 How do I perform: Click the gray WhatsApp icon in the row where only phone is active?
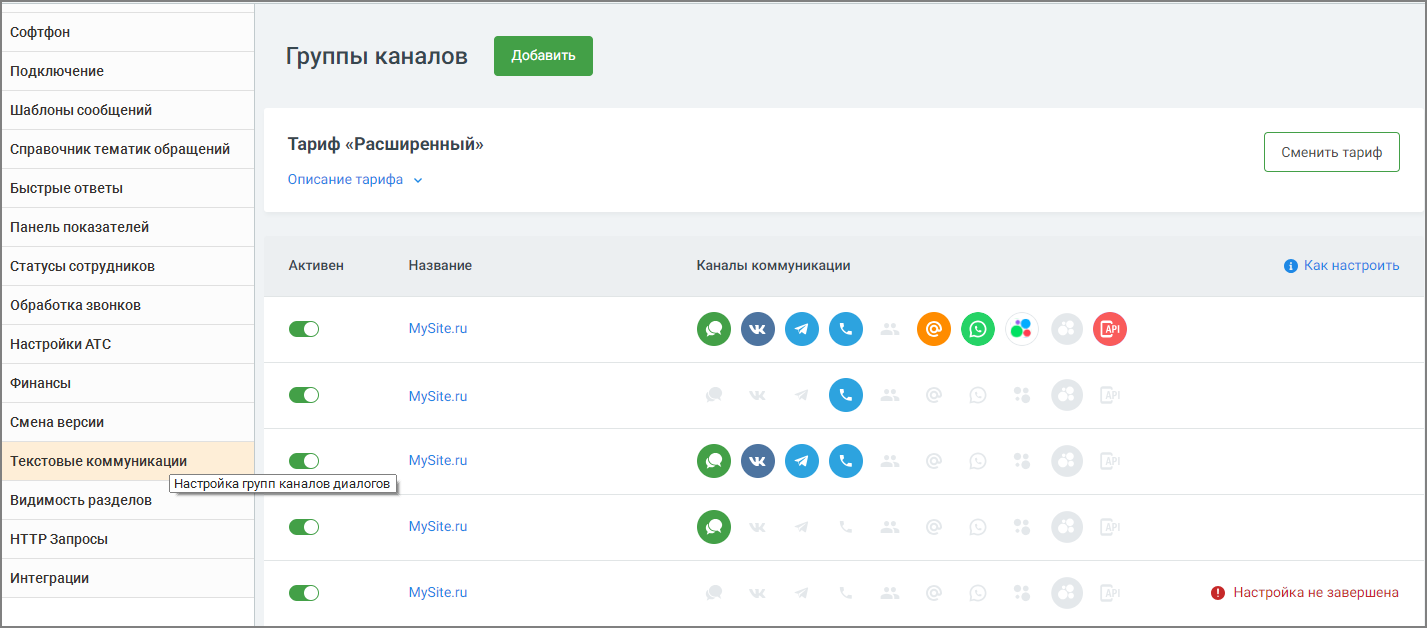pyautogui.click(x=978, y=395)
